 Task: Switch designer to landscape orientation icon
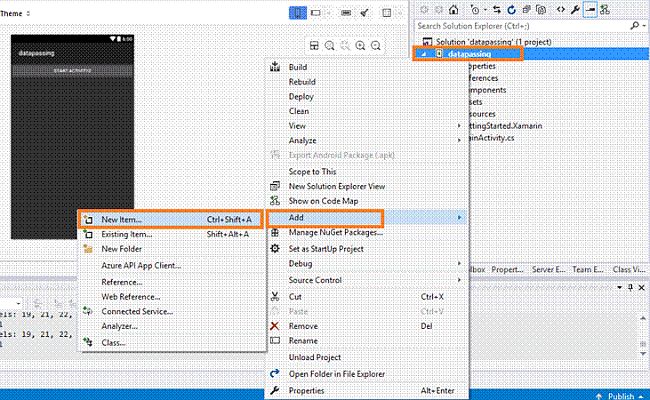316,13
